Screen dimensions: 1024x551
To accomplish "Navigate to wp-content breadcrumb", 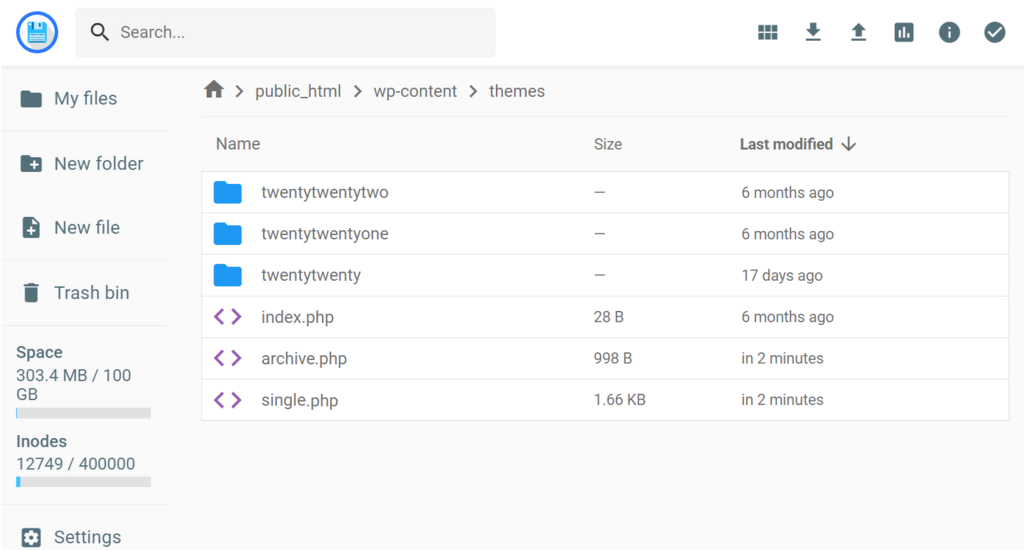I will [x=415, y=91].
